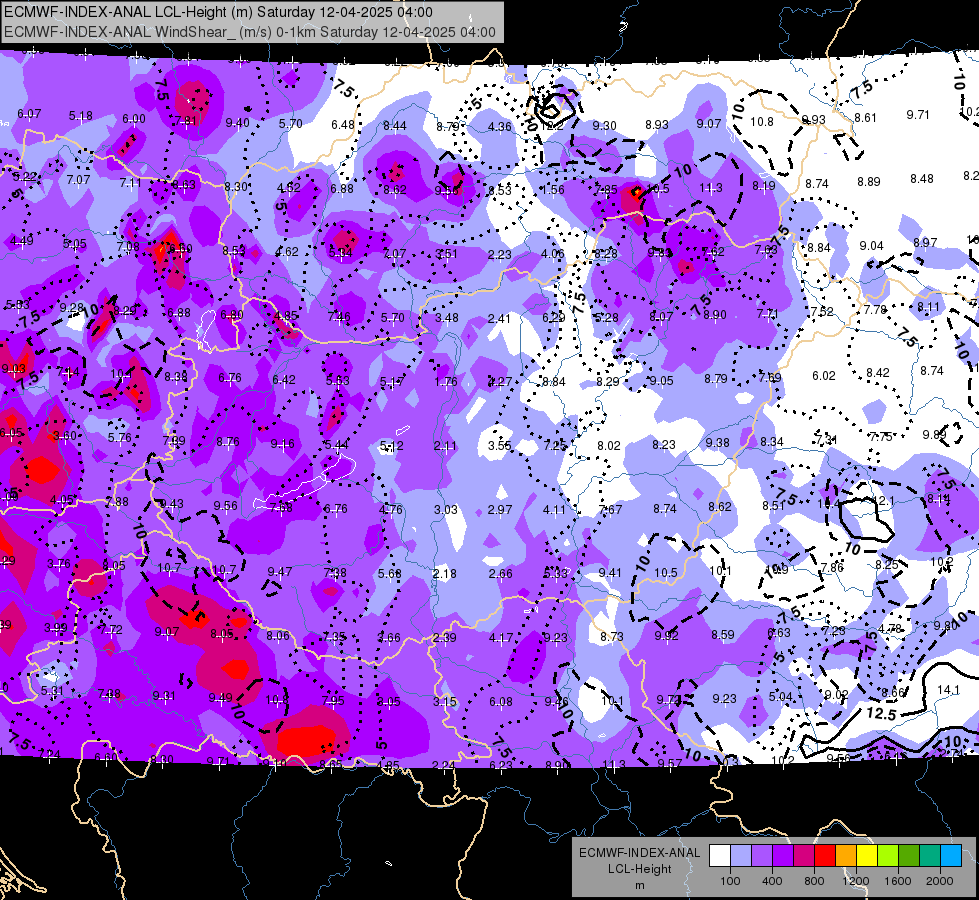Click the wind shear value 5.04
979x900 pixels.
tap(780, 696)
